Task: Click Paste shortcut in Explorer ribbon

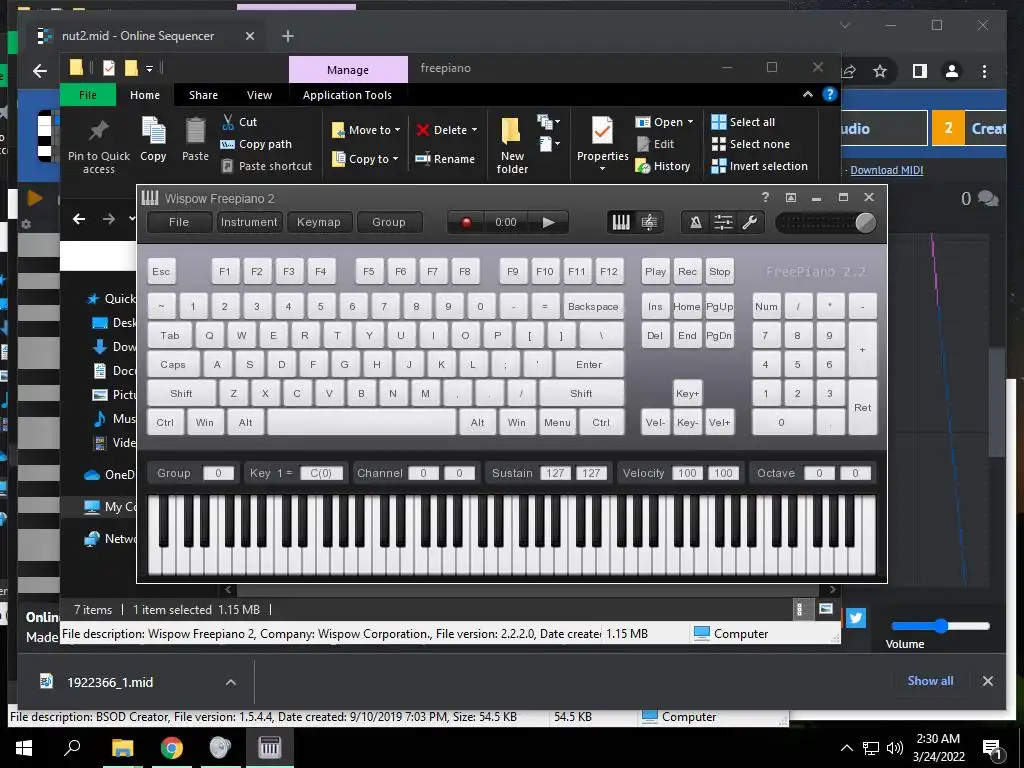Action: [266, 166]
